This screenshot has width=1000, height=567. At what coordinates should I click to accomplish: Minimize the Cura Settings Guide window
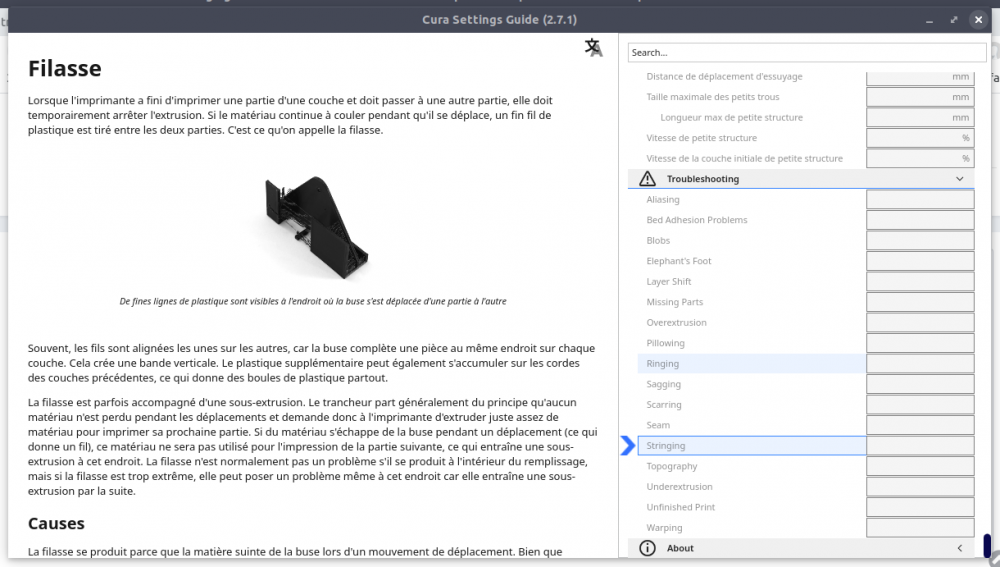tap(929, 20)
